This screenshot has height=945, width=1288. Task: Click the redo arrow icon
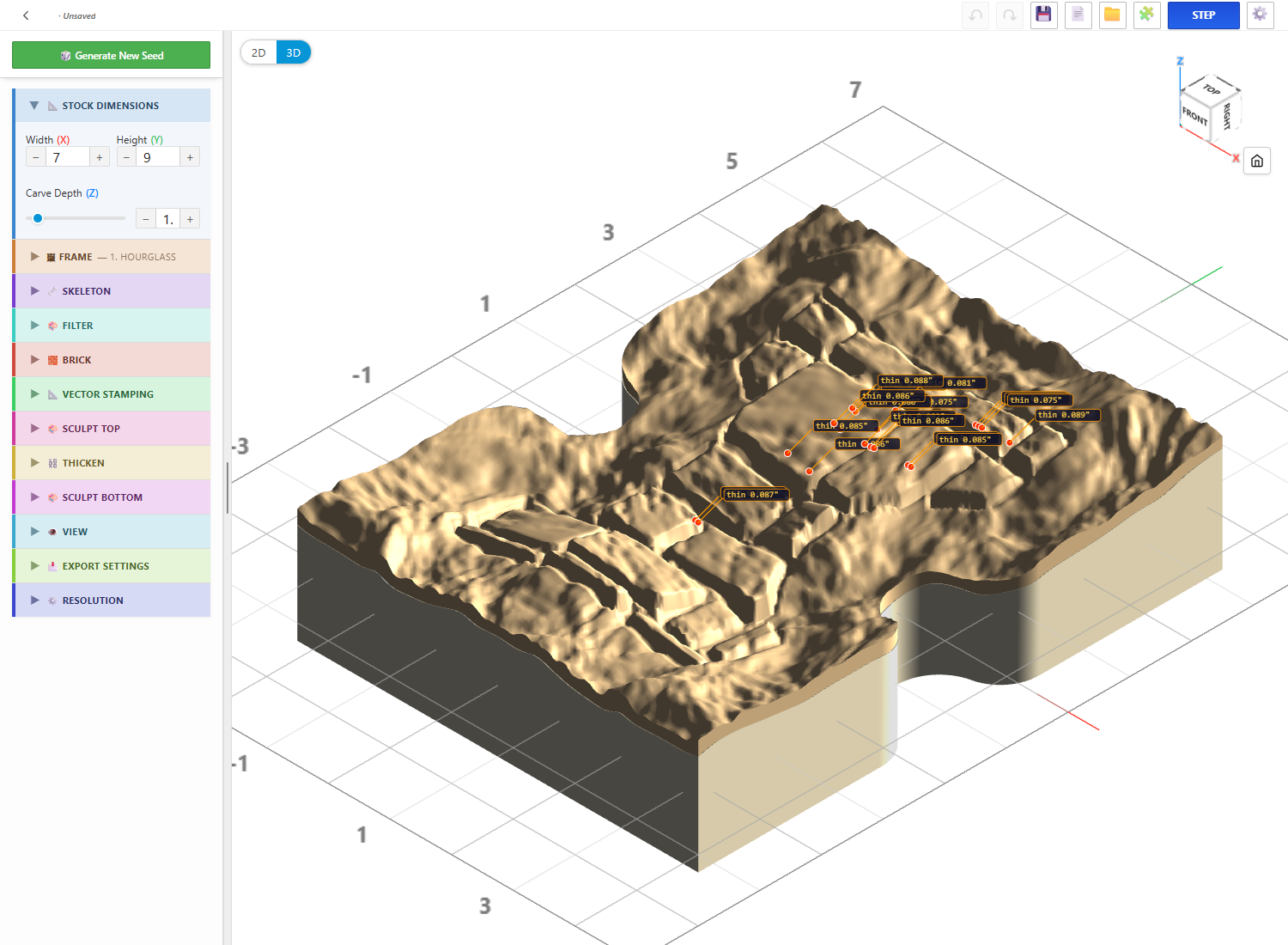(x=1010, y=15)
